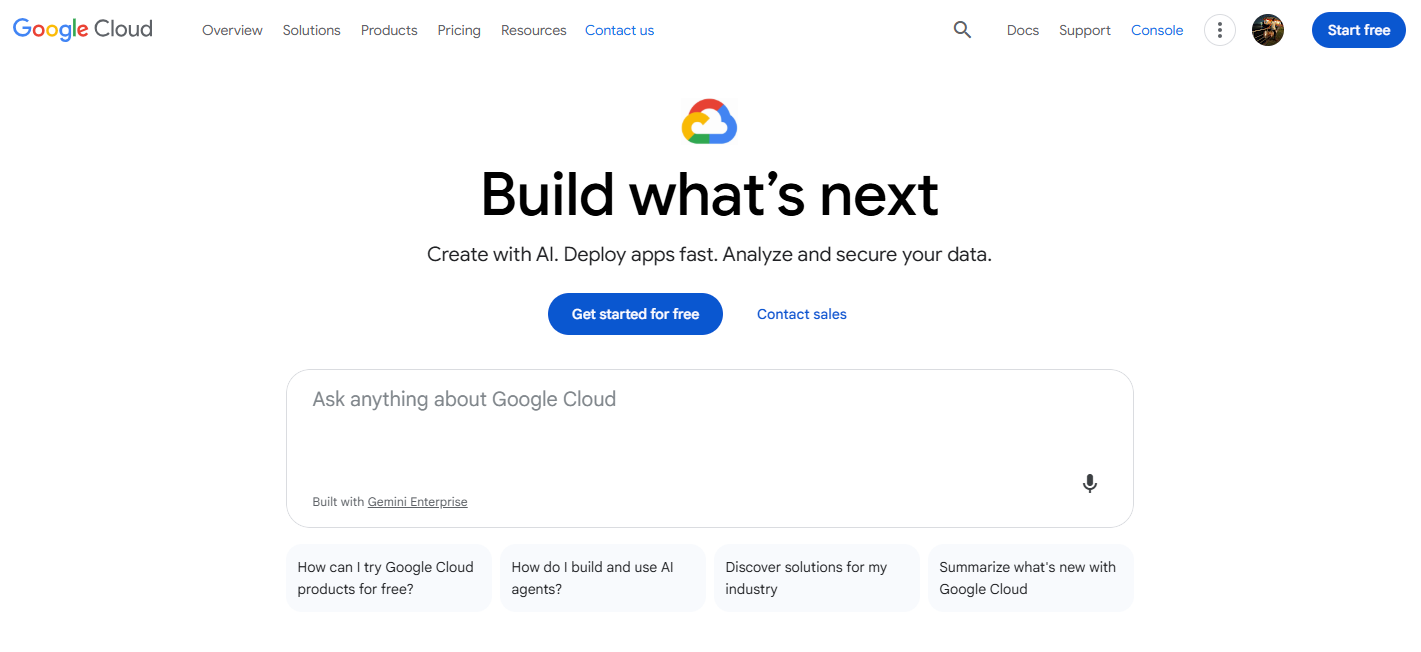Open Contact us from the navigation
Image resolution: width=1421 pixels, height=652 pixels.
619,30
